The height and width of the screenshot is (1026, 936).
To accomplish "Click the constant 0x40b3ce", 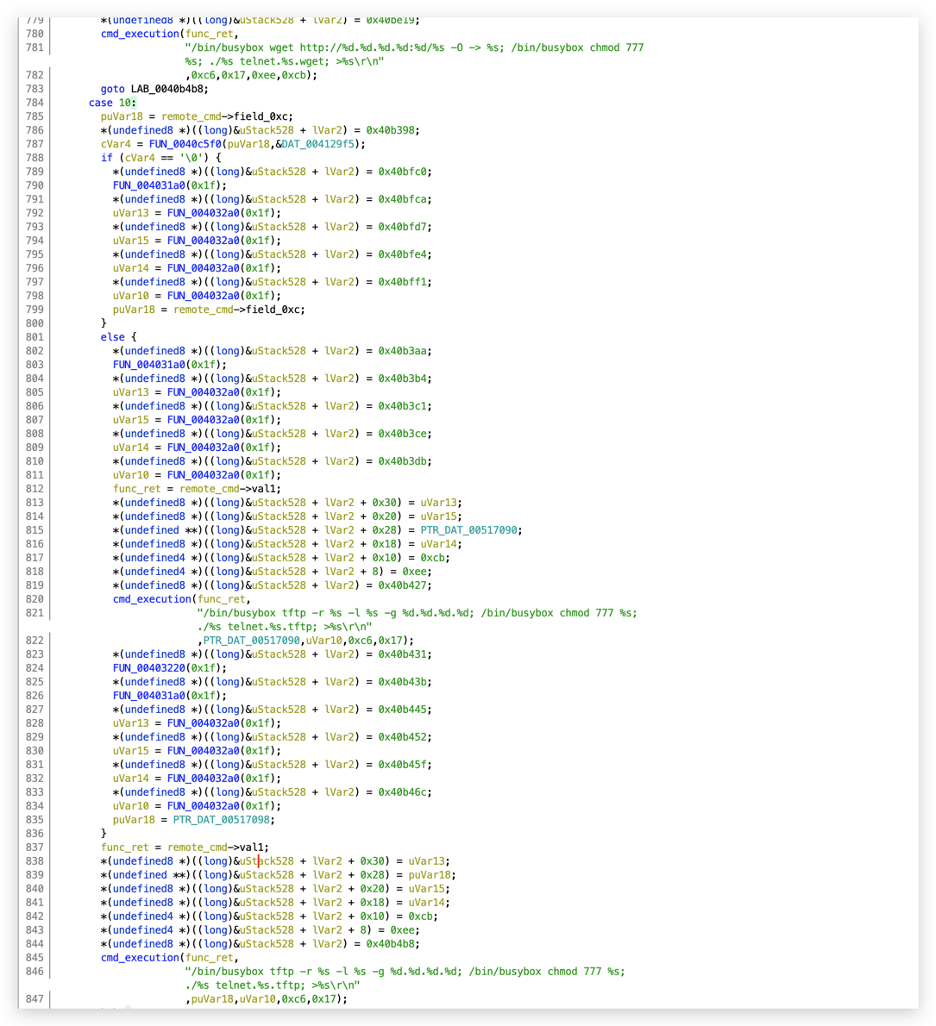I will click(x=403, y=433).
